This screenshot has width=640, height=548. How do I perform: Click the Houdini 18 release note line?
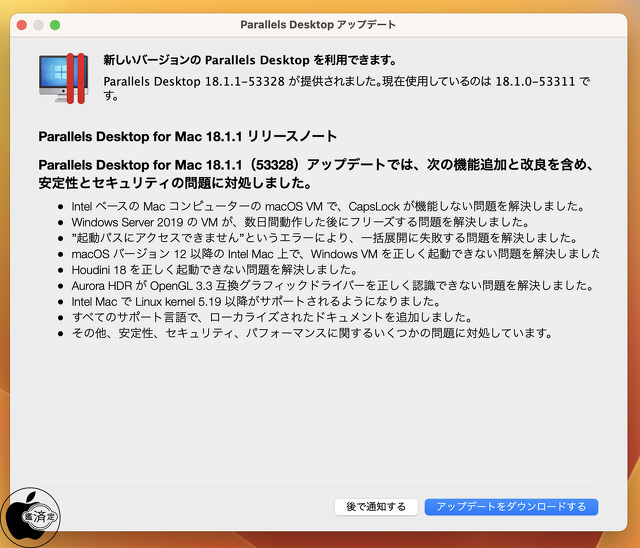[x=215, y=270]
